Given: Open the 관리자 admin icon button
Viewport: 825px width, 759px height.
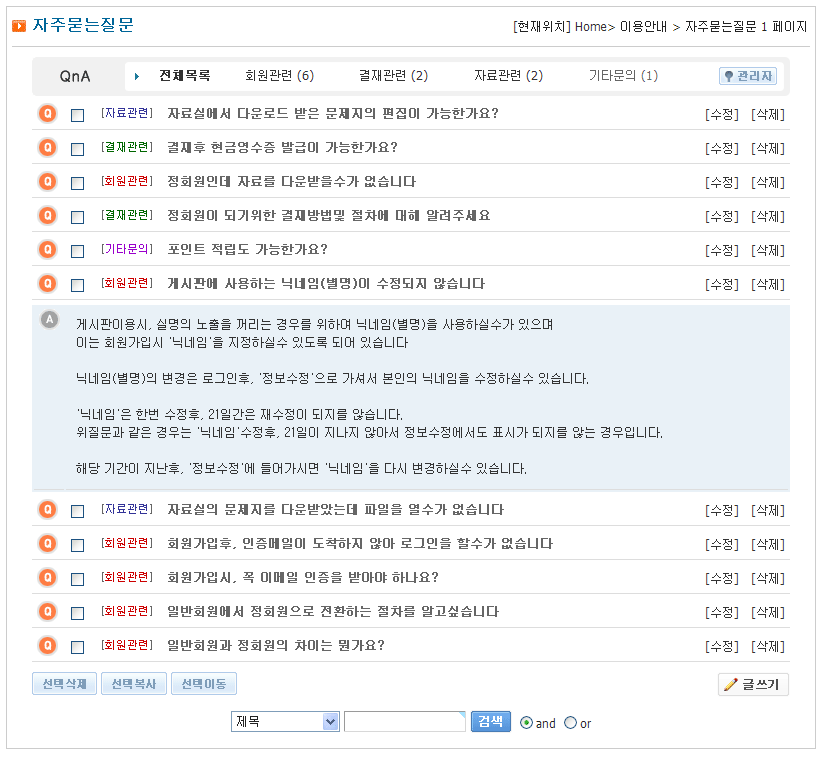Looking at the screenshot, I should [747, 76].
